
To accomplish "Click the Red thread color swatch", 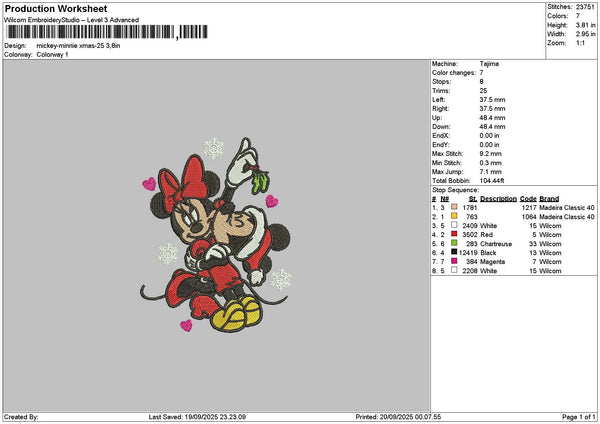I will tap(453, 234).
